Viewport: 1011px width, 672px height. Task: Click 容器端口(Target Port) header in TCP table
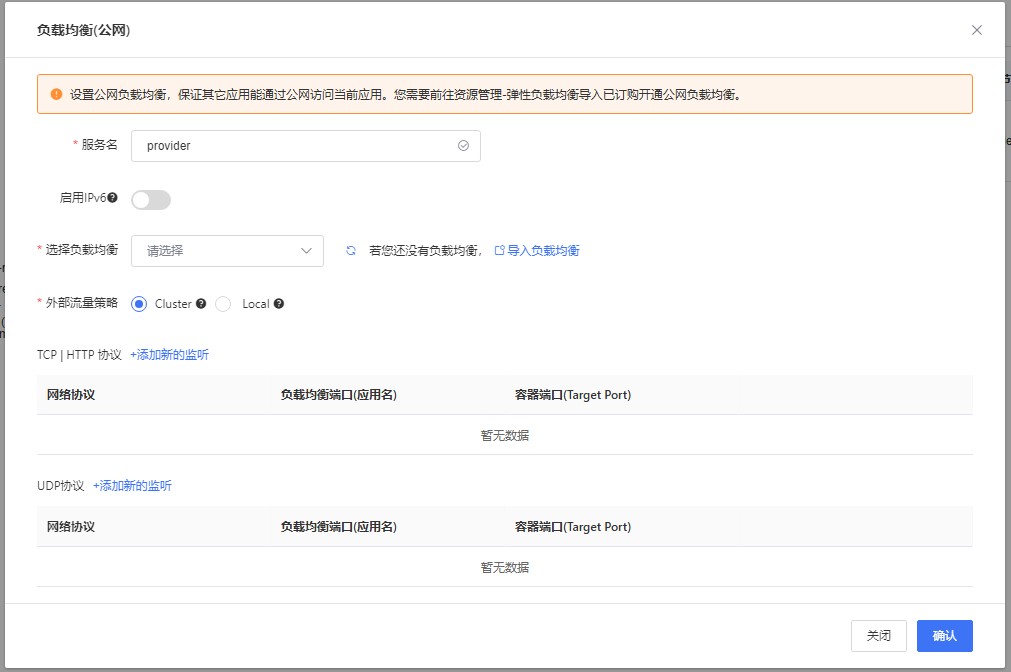pyautogui.click(x=573, y=395)
